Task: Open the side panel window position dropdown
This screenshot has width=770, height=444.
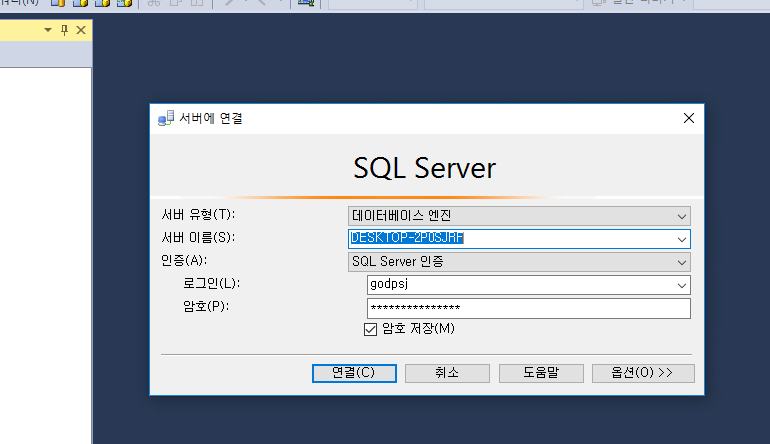Action: pos(48,30)
